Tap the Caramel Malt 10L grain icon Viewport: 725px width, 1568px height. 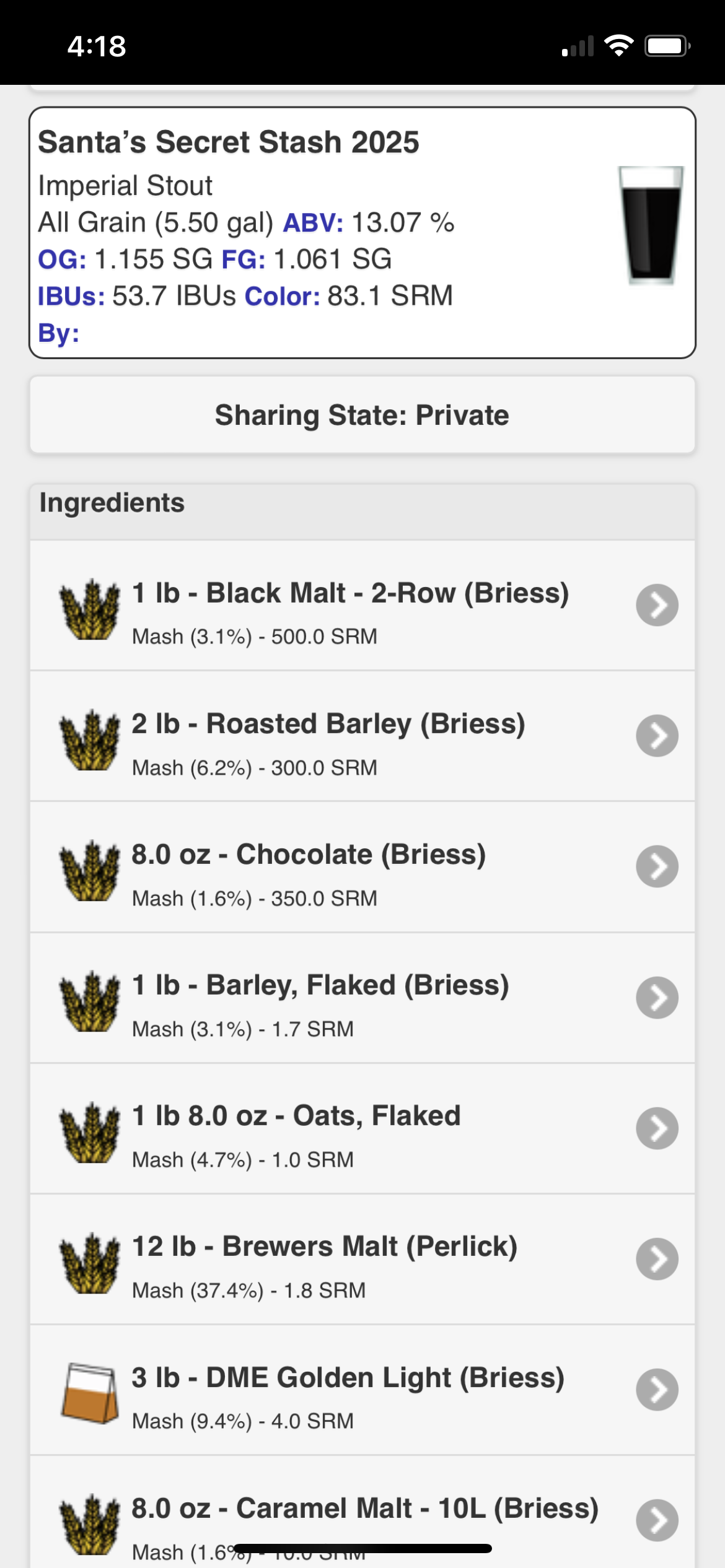[90, 1524]
